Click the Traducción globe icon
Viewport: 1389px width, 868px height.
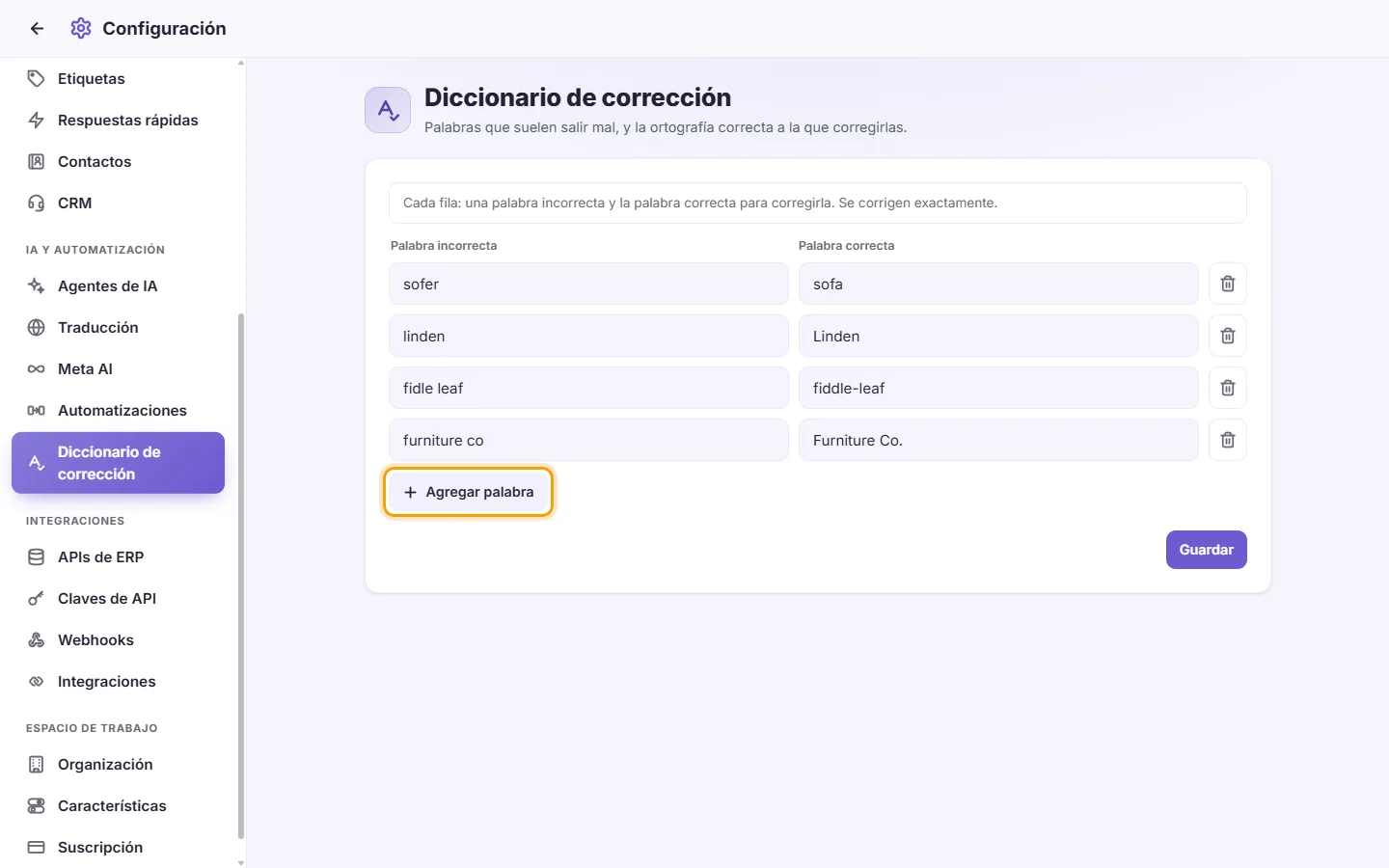pos(37,328)
